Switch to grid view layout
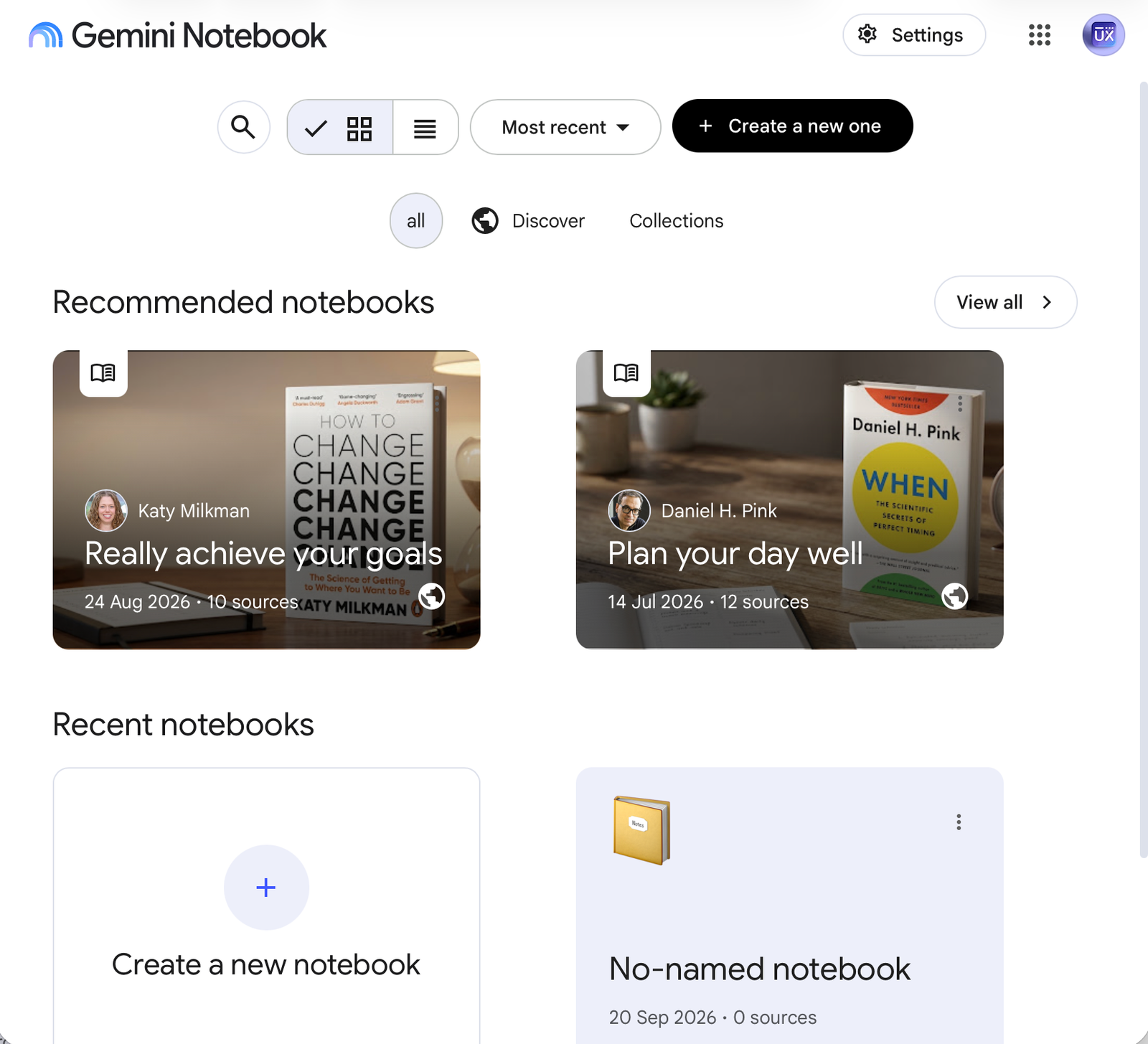 (340, 128)
